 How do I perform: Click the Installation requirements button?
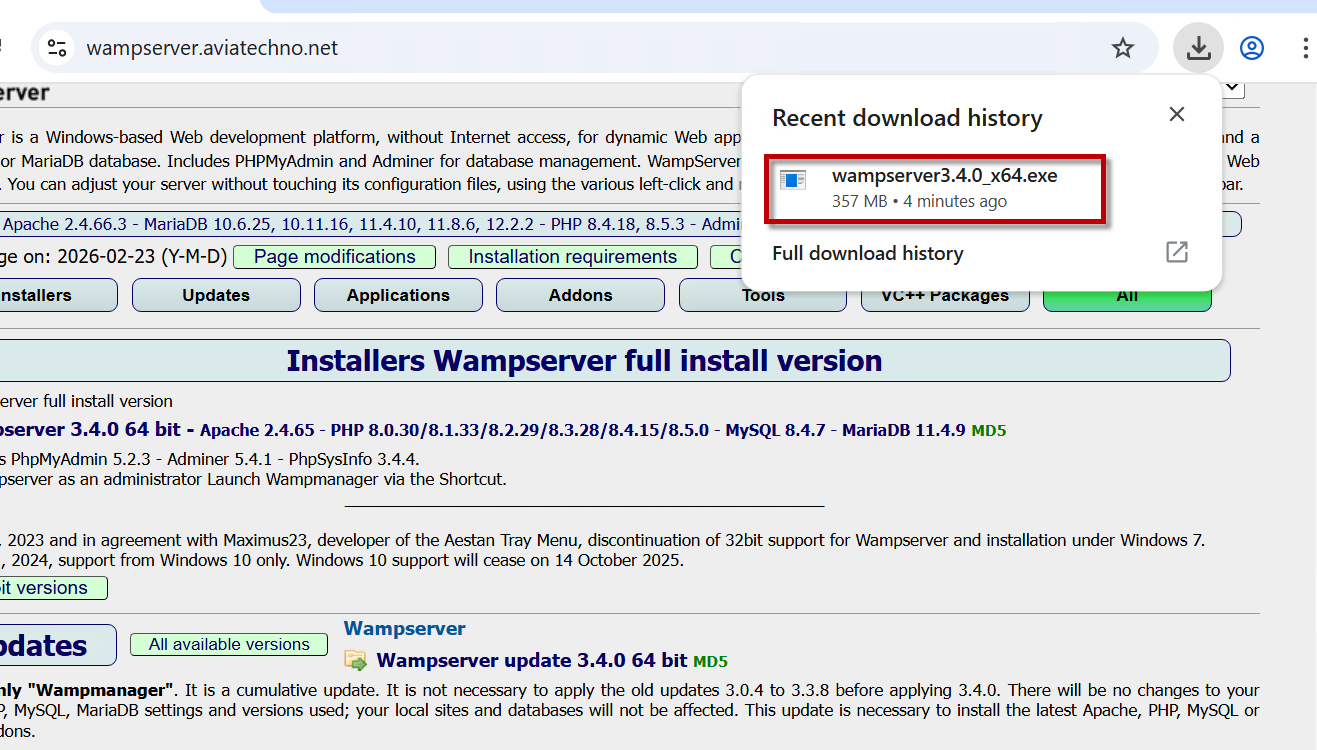[x=572, y=257]
